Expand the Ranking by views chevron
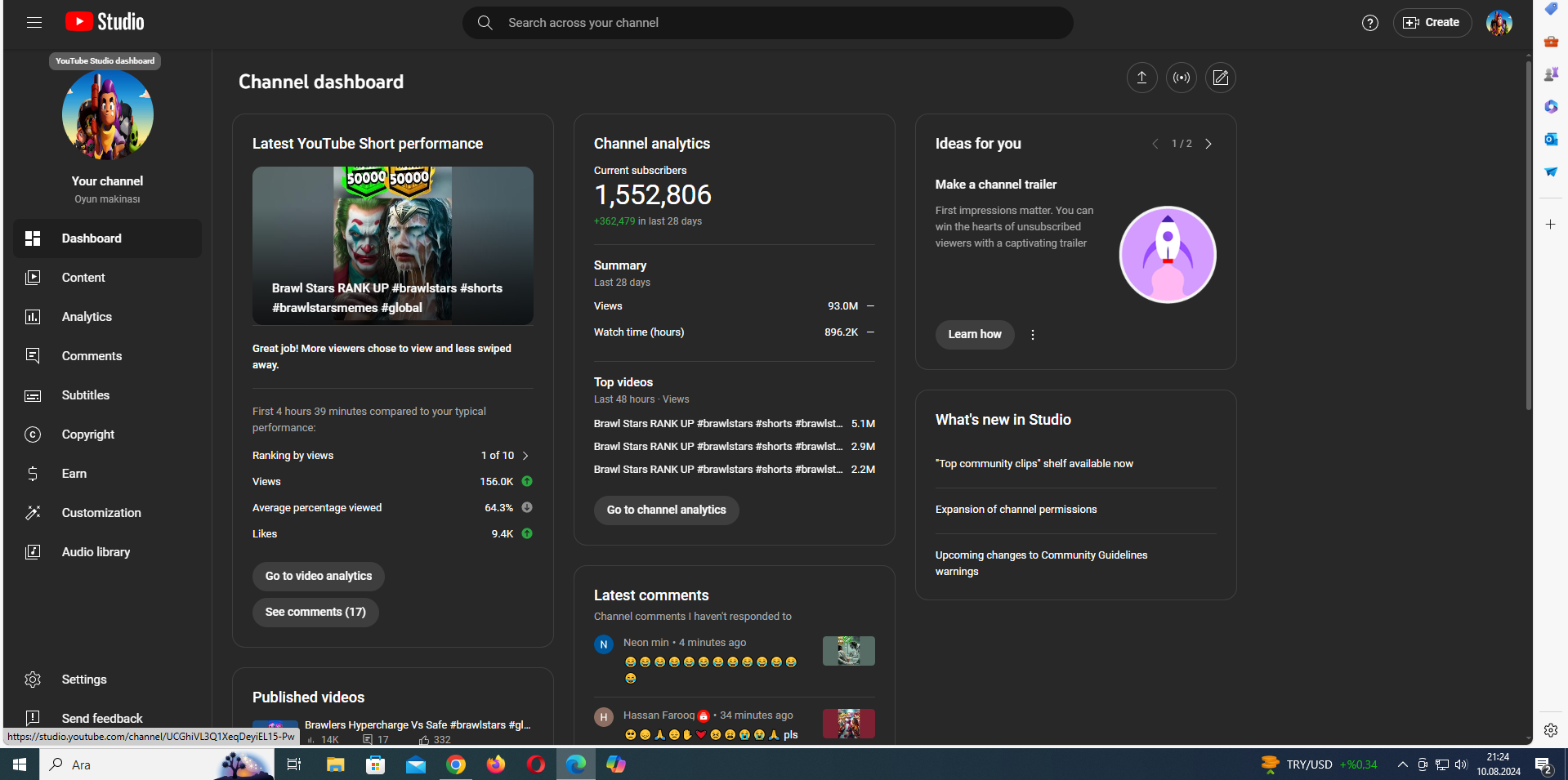 (525, 456)
